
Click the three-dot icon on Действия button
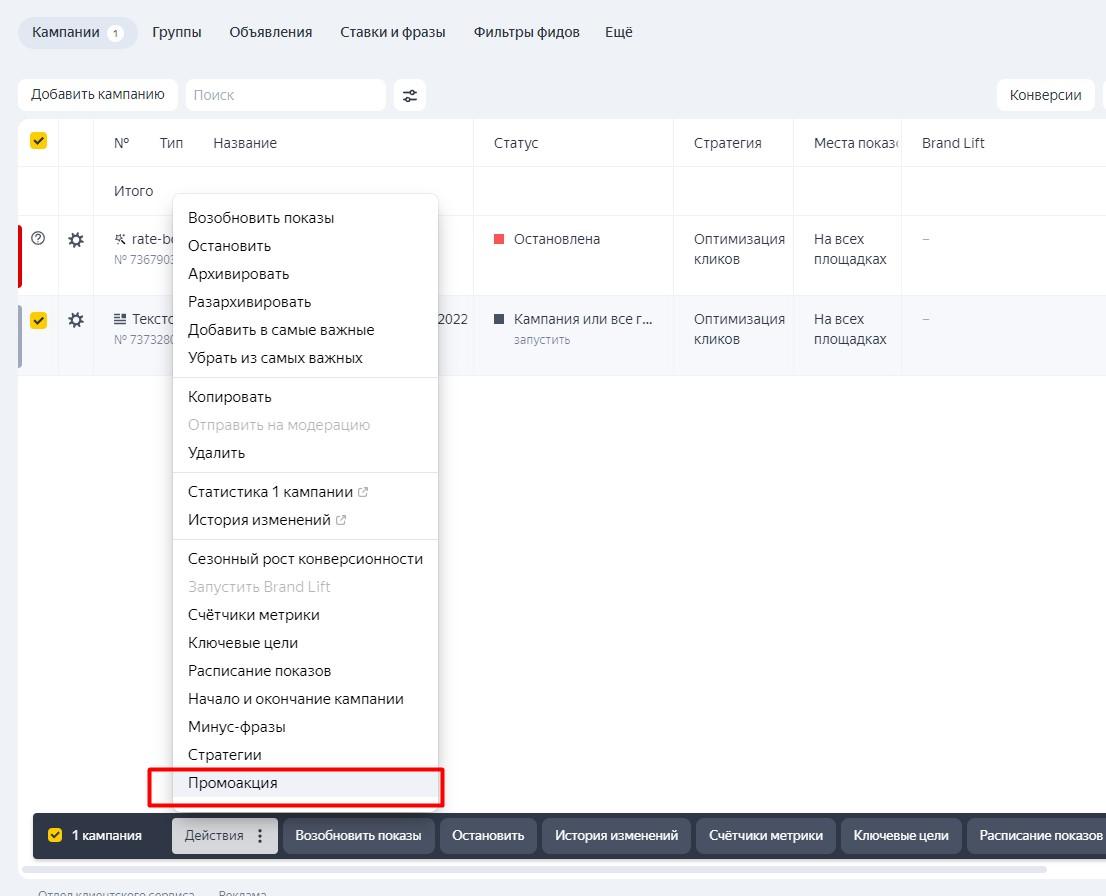coord(260,836)
